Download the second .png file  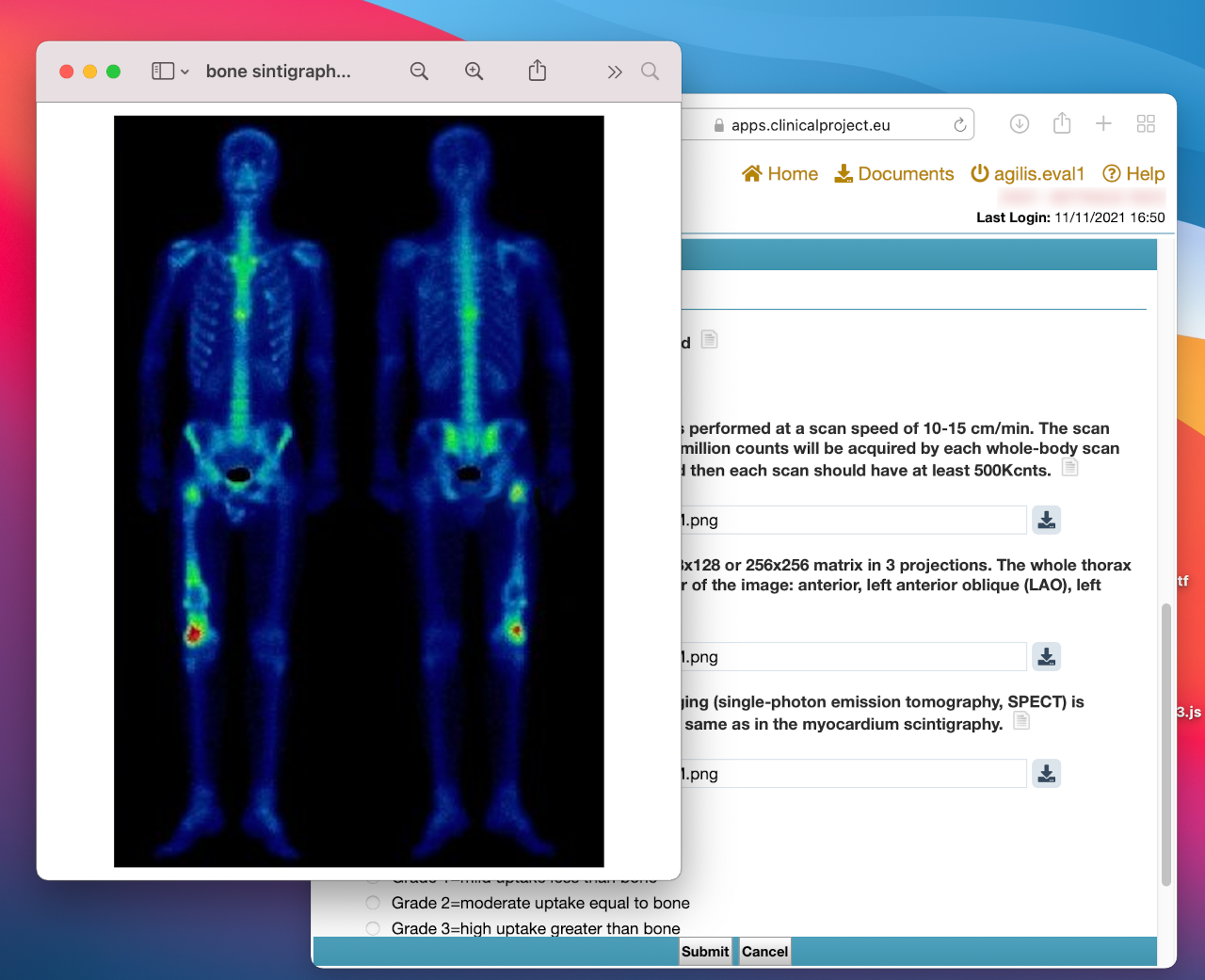click(x=1047, y=657)
